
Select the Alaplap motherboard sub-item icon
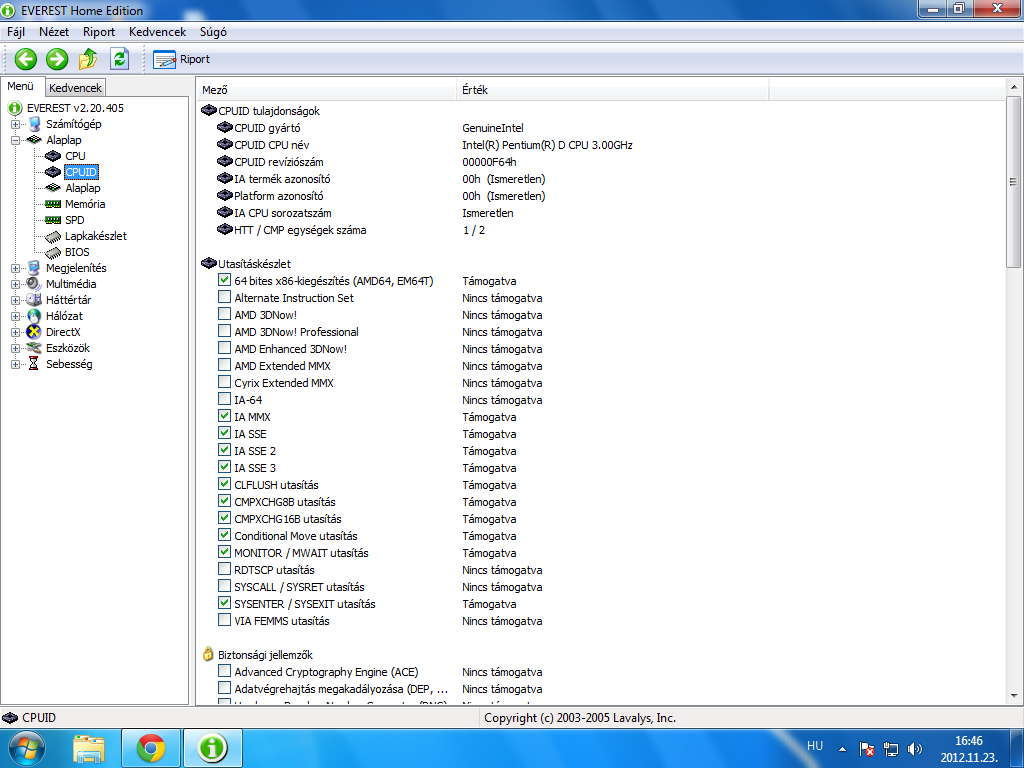coord(53,188)
